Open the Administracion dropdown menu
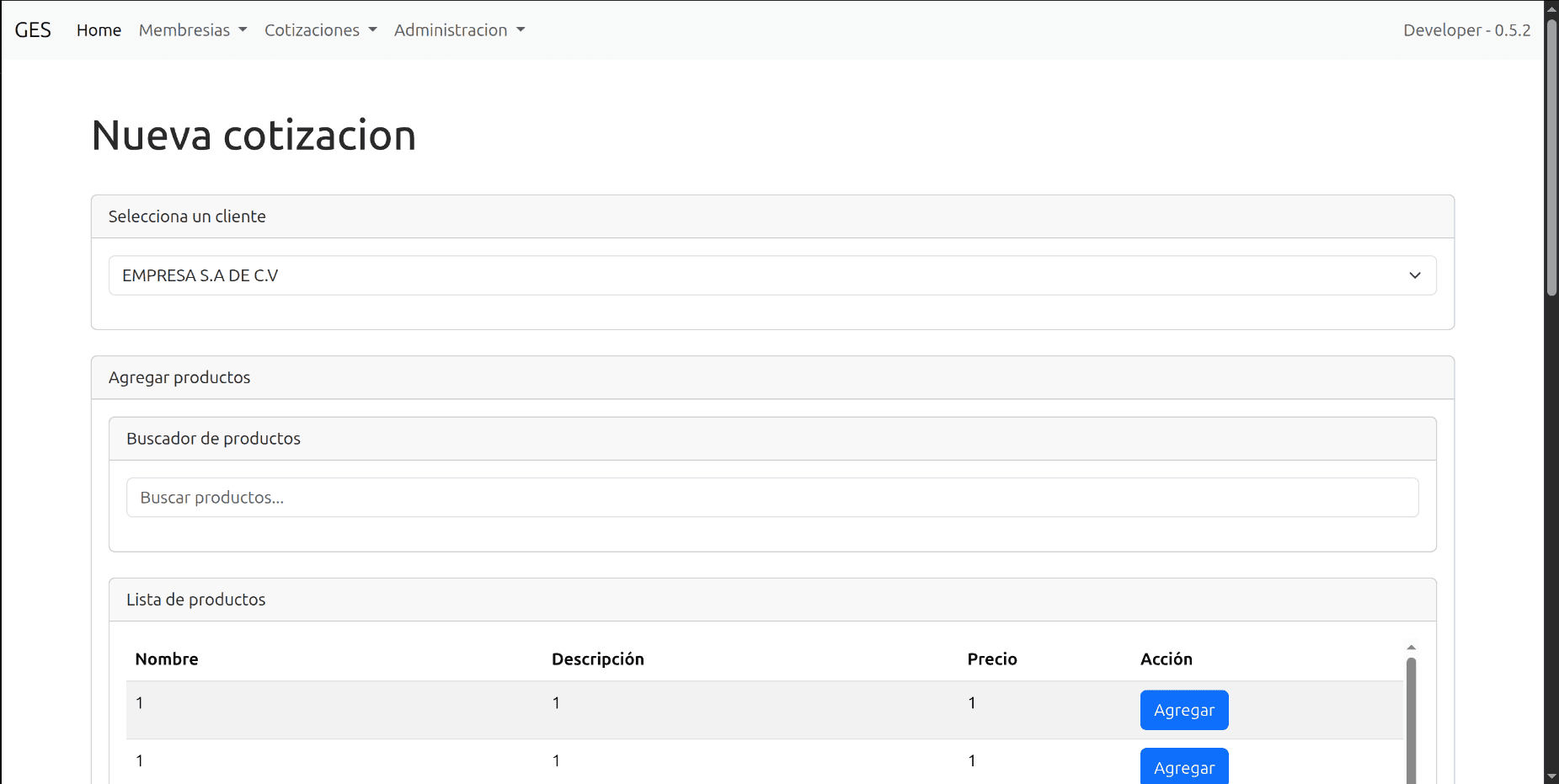The height and width of the screenshot is (784, 1559). point(459,30)
